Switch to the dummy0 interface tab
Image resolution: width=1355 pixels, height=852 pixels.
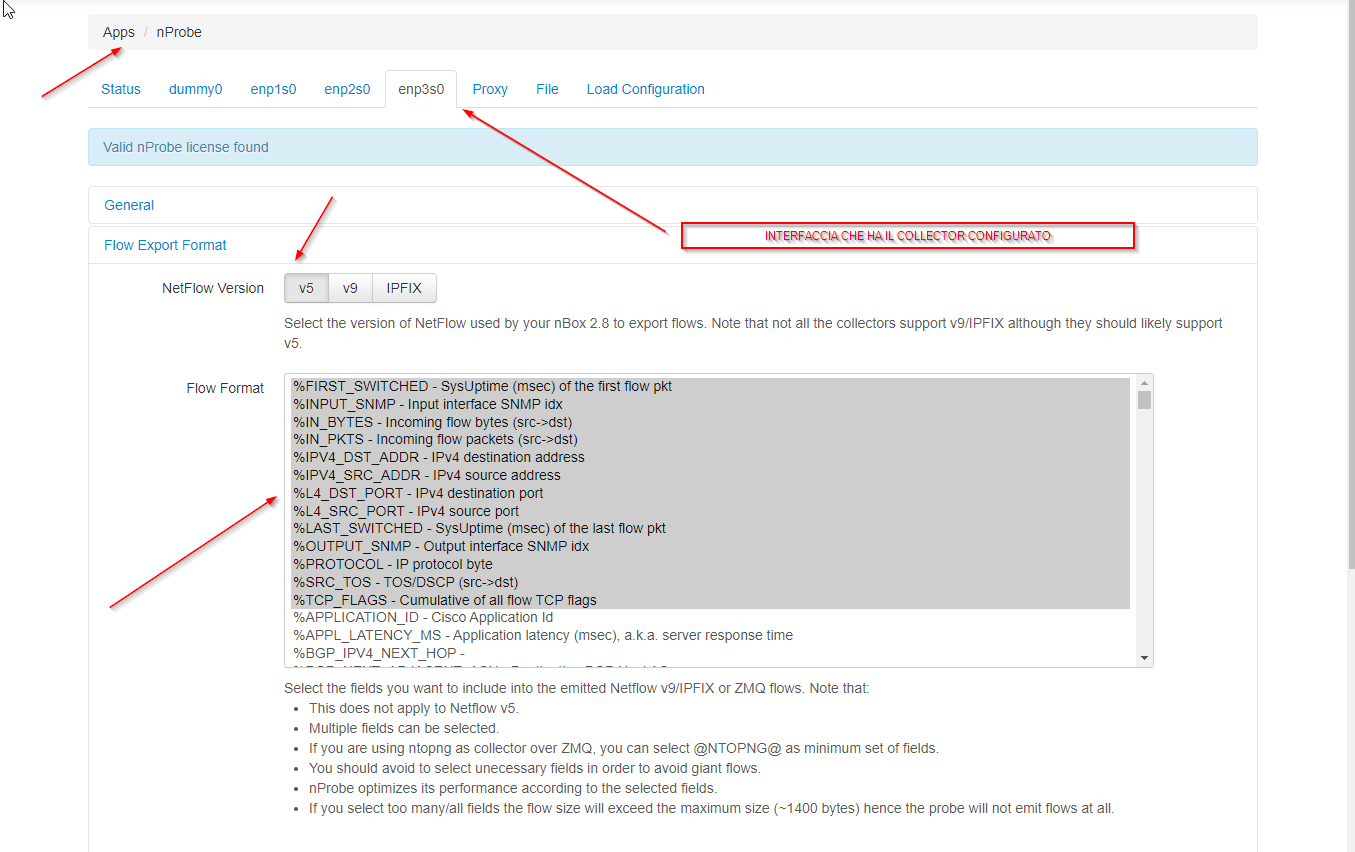click(195, 89)
